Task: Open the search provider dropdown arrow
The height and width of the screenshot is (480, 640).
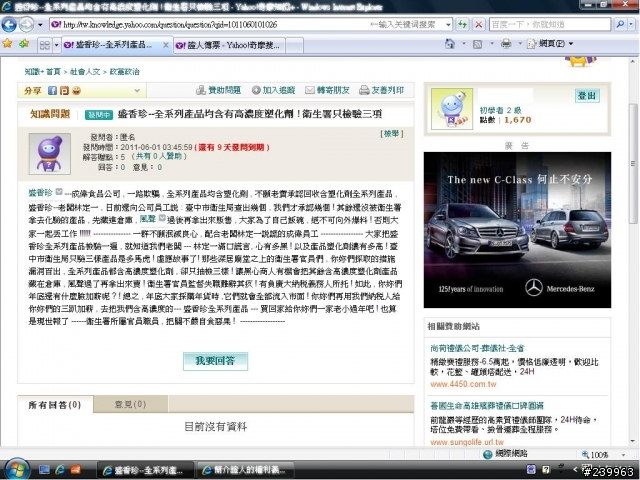Action: point(631,24)
